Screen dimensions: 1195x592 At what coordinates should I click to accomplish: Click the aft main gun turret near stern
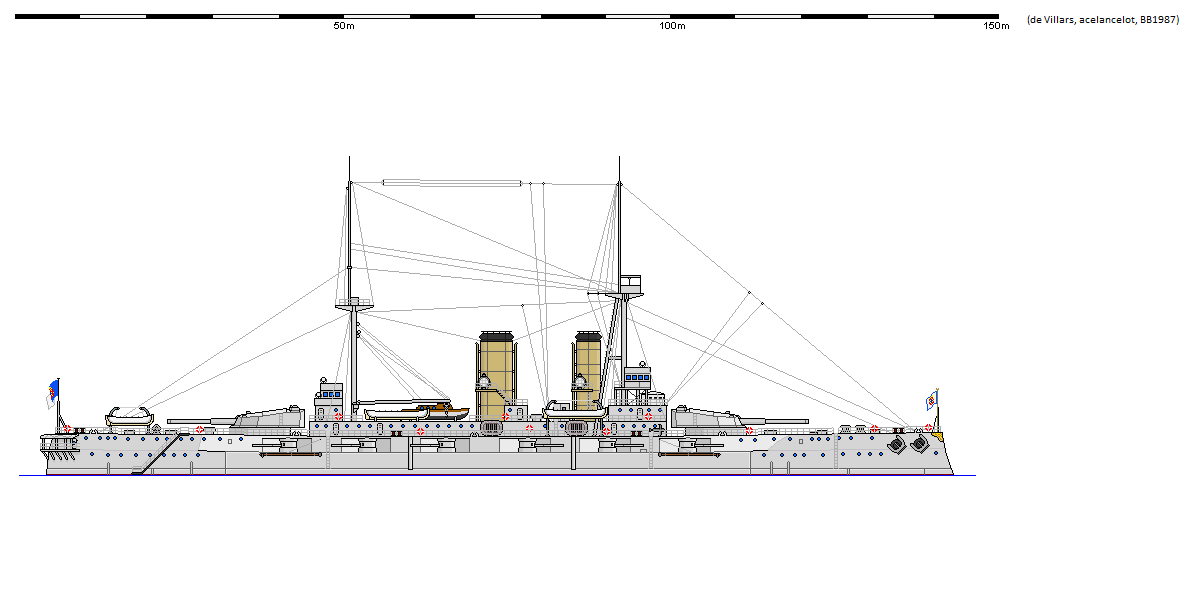tap(236, 418)
